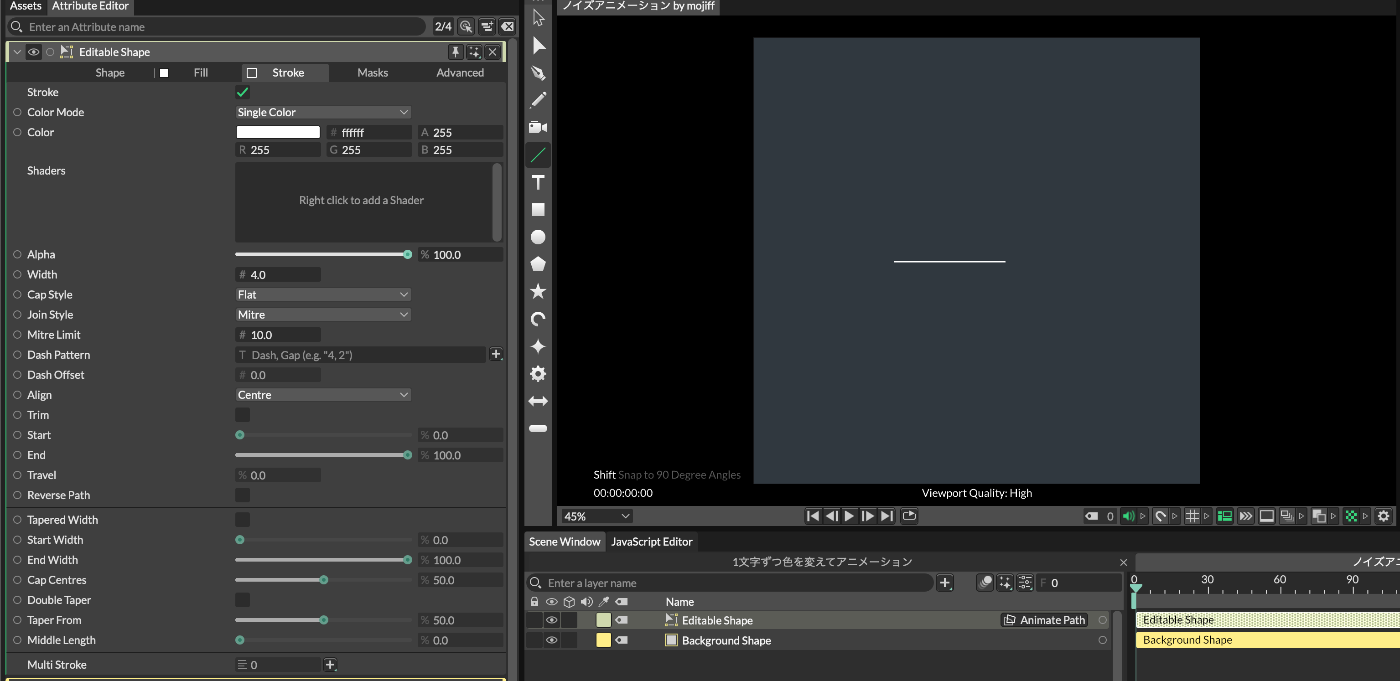
Task: Select the Cog shape tool
Action: coord(538,373)
